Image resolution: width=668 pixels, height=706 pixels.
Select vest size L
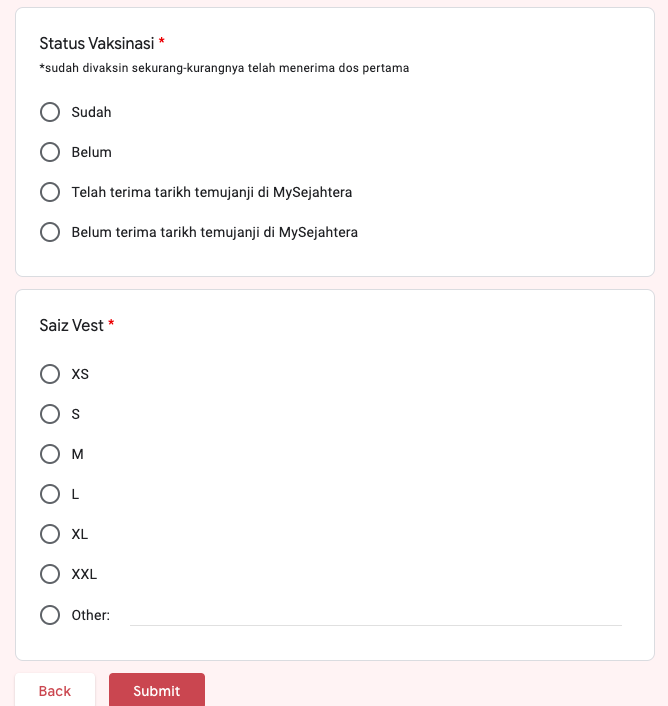(50, 494)
